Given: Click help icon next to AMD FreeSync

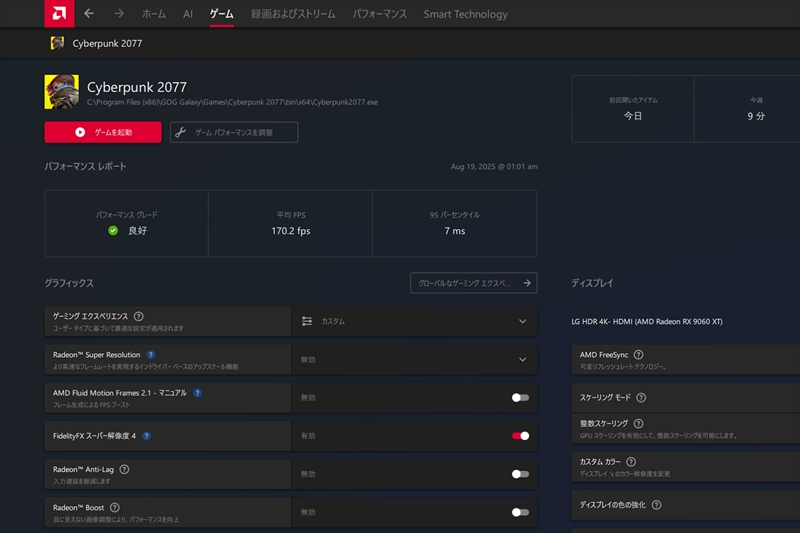Looking at the screenshot, I should (638, 354).
